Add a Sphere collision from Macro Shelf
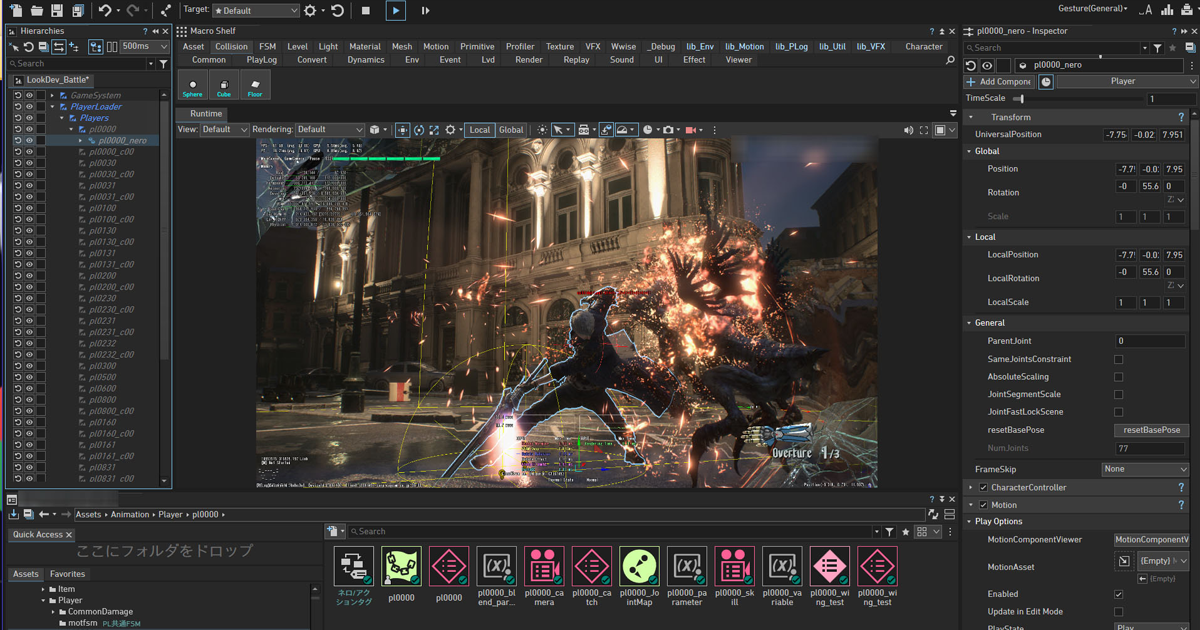 point(193,86)
